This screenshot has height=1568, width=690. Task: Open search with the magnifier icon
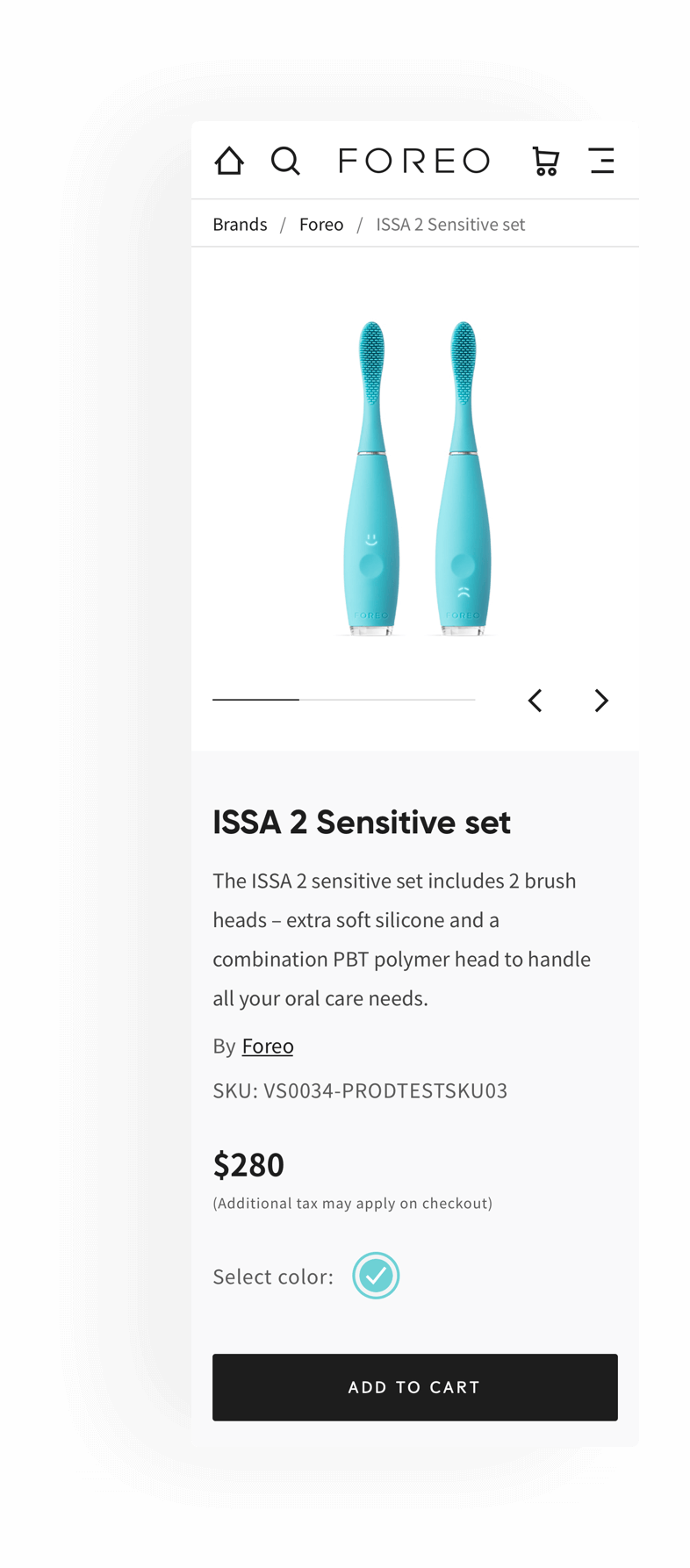tap(285, 161)
